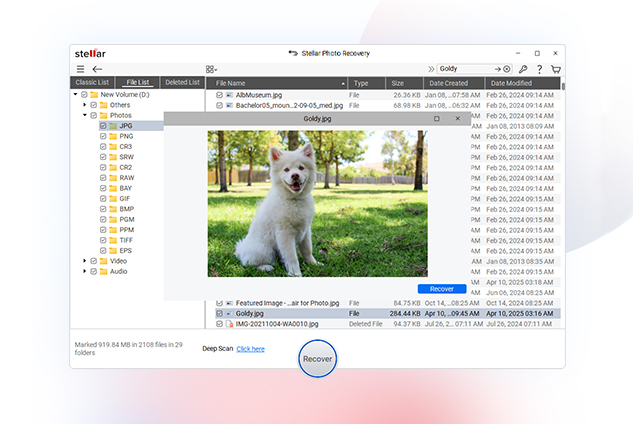Uncheck the AlbMuseum.jpg file checkbox
Viewport: 633px width, 424px height.
pyautogui.click(x=219, y=95)
